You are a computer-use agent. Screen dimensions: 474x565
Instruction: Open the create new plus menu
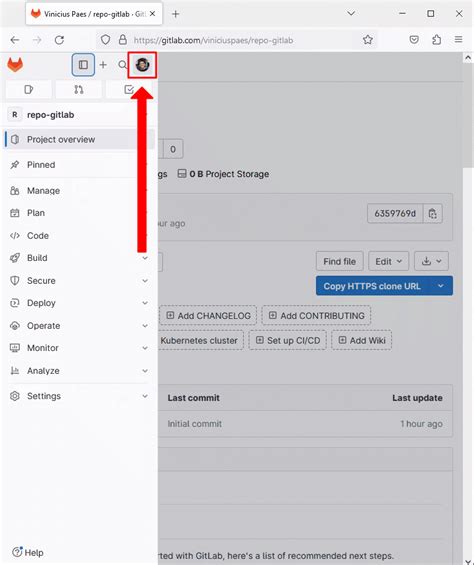[103, 65]
